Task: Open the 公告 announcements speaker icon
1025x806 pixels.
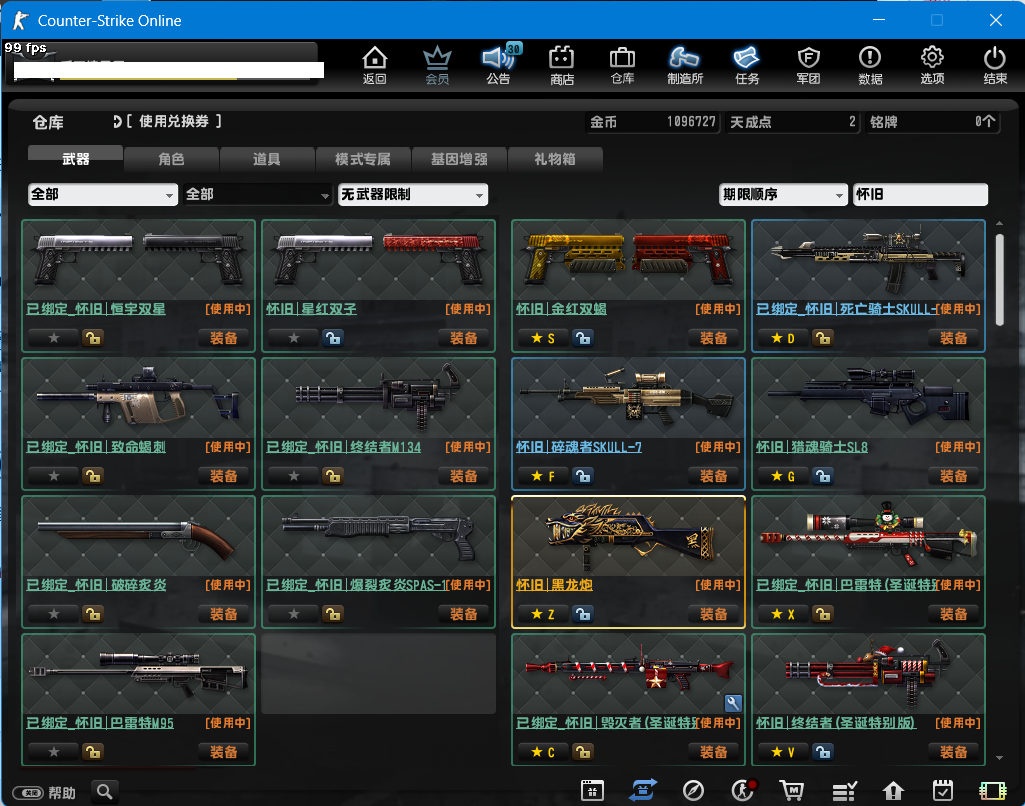Action: (x=499, y=65)
